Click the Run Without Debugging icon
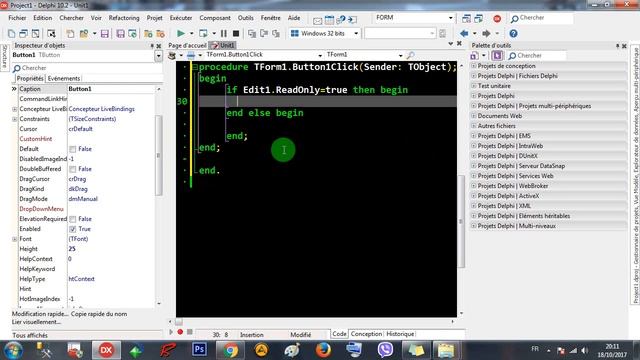 click(x=203, y=33)
